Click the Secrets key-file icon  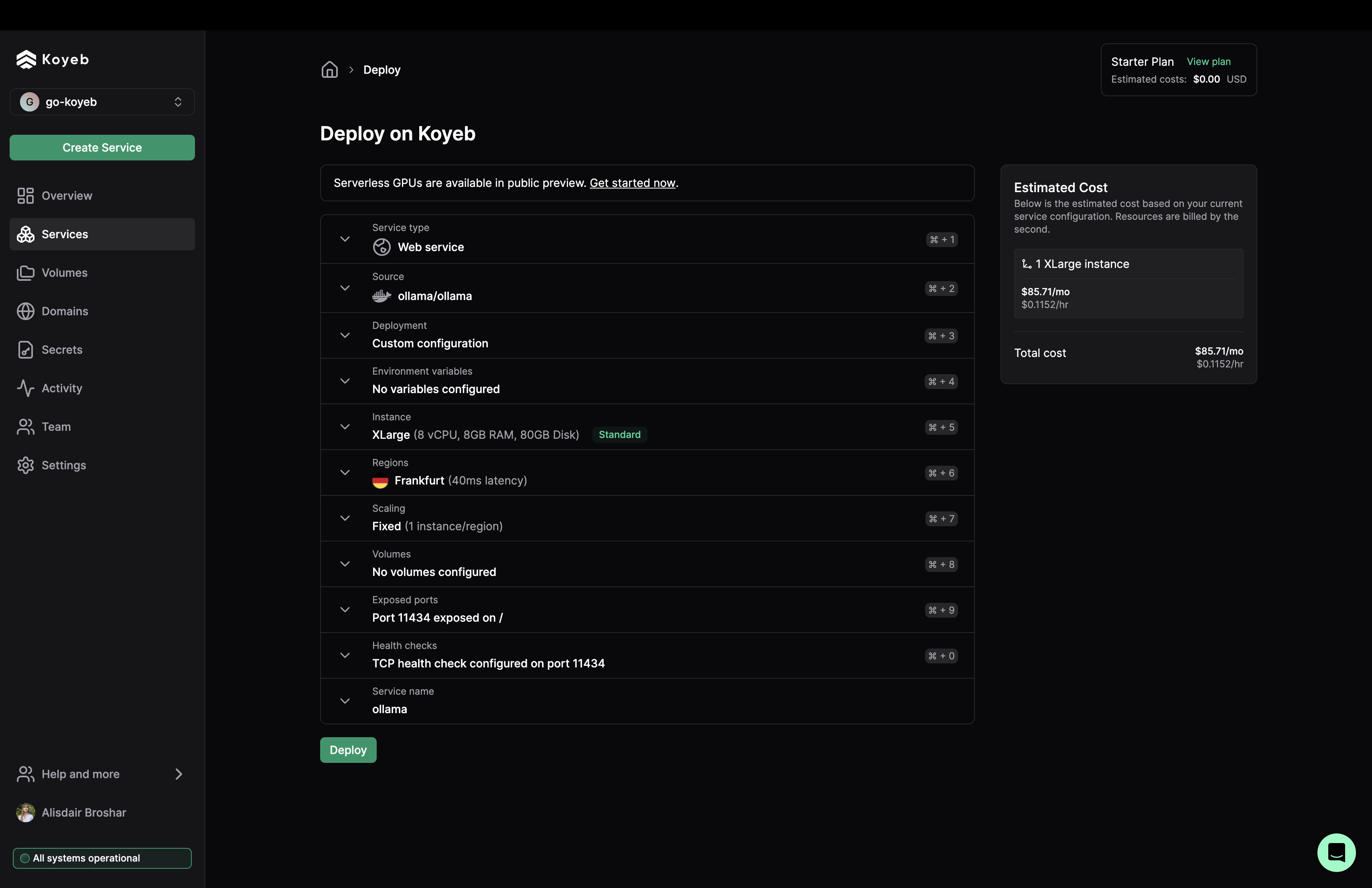(25, 350)
